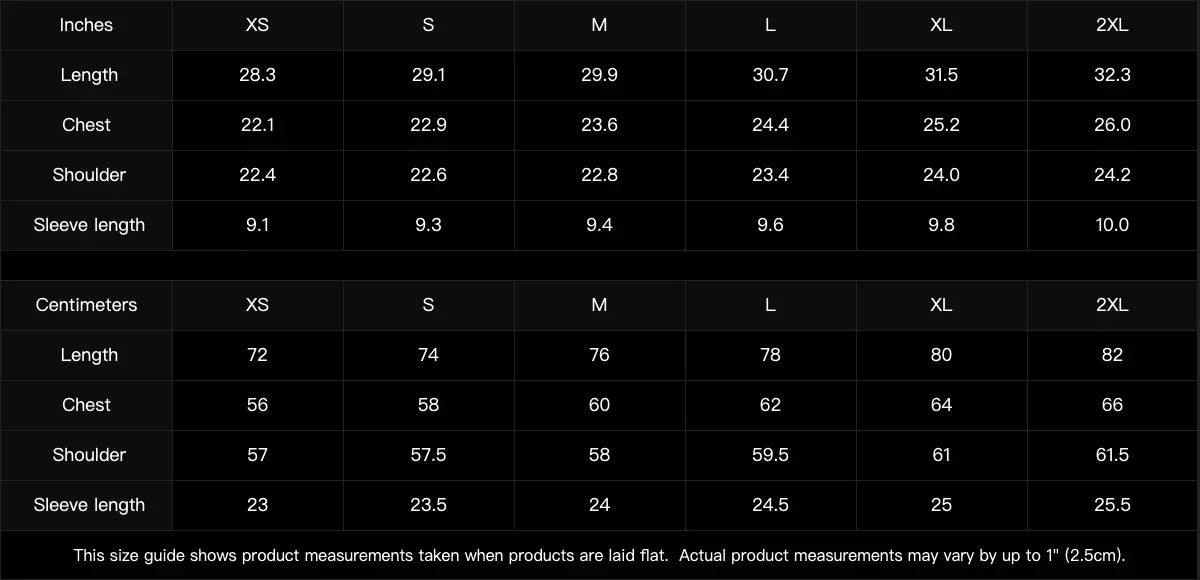This screenshot has width=1200, height=580.
Task: Click the 59.5 shoulder value for L
Action: (x=770, y=455)
